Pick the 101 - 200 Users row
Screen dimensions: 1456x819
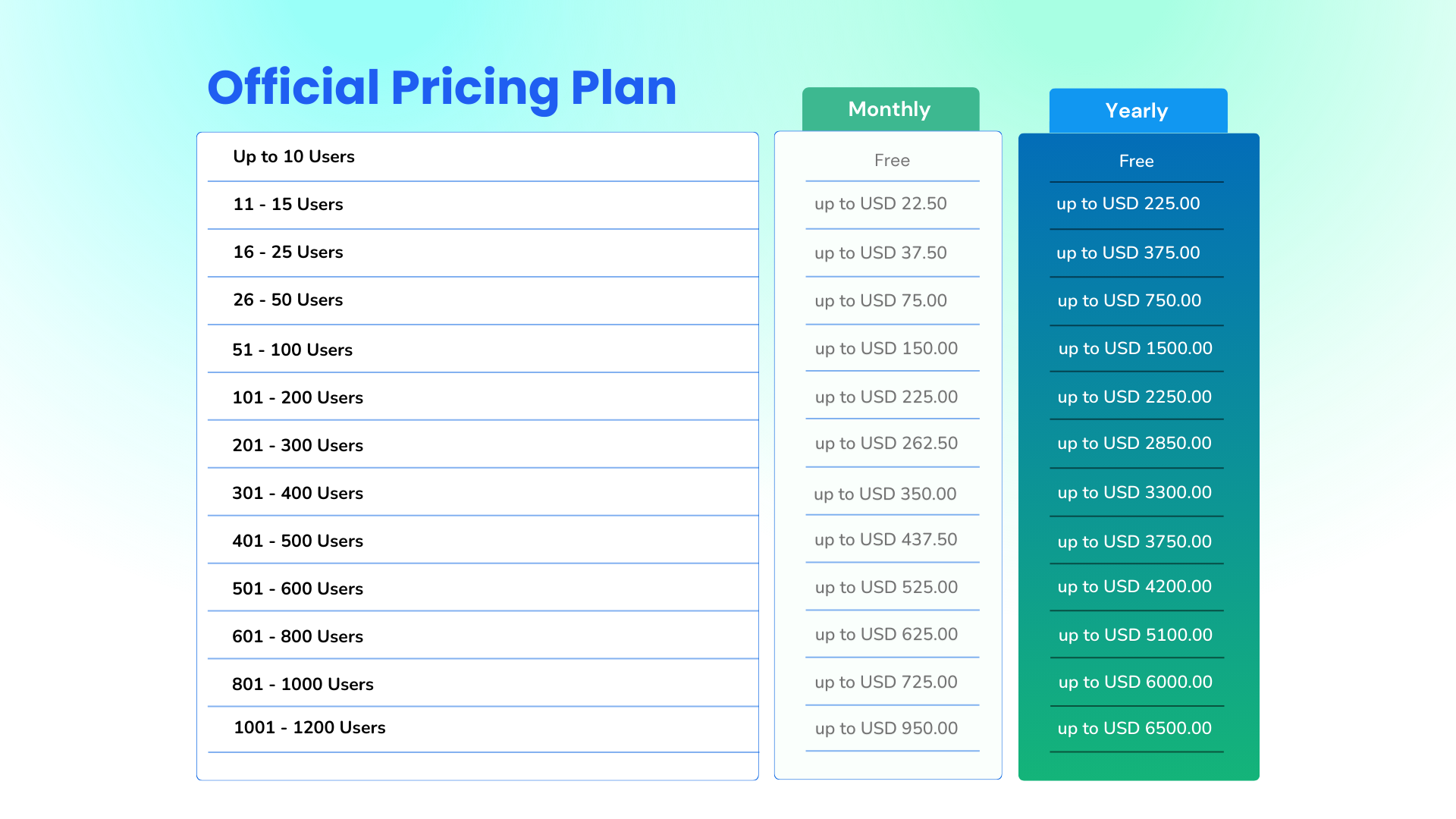298,398
